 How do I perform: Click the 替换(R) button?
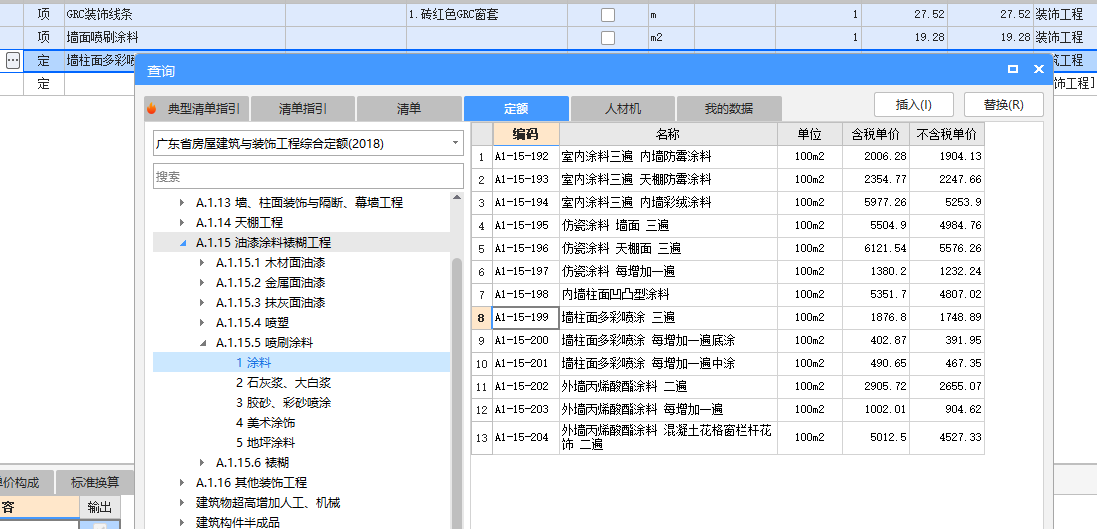1004,105
